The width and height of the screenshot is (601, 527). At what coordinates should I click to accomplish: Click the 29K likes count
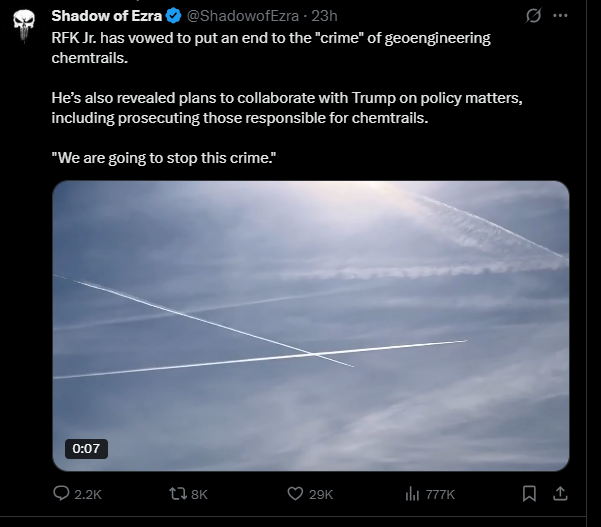pos(322,494)
